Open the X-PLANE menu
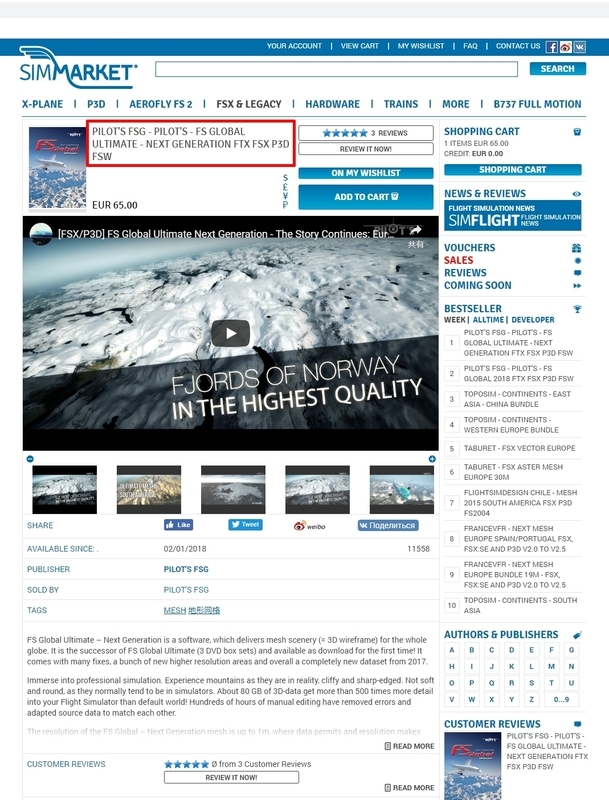Screen dimensions: 609x800 pos(42,104)
